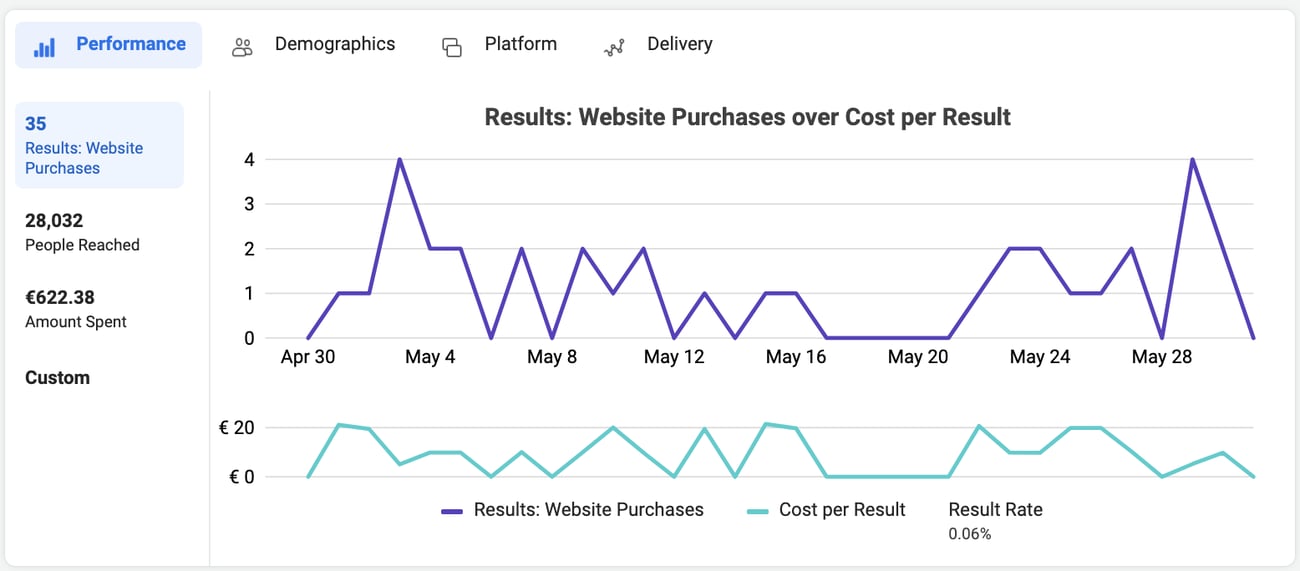Click the Demographics people icon
This screenshot has height=571, width=1300.
point(242,46)
